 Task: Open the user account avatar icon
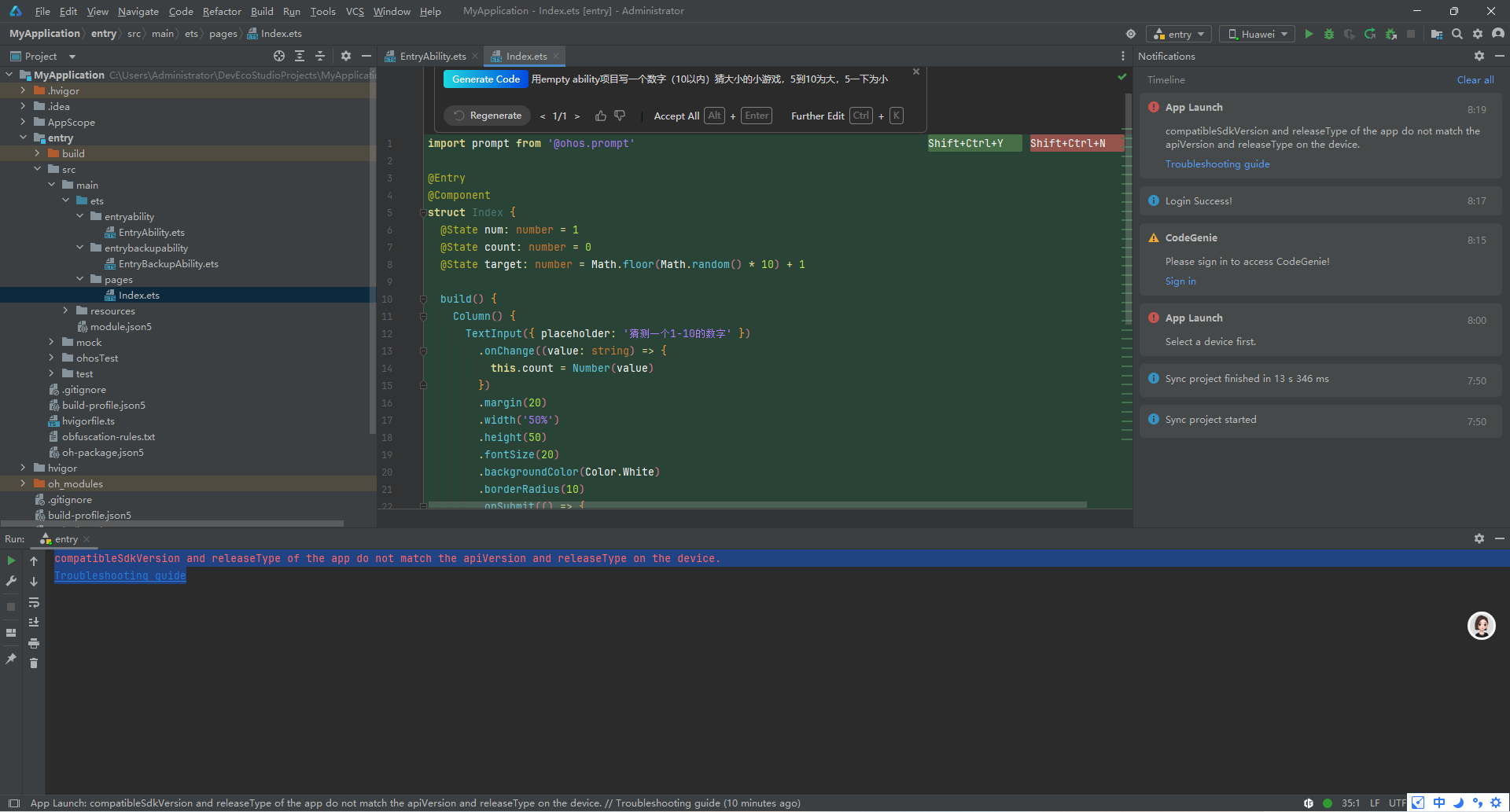pyautogui.click(x=1498, y=34)
